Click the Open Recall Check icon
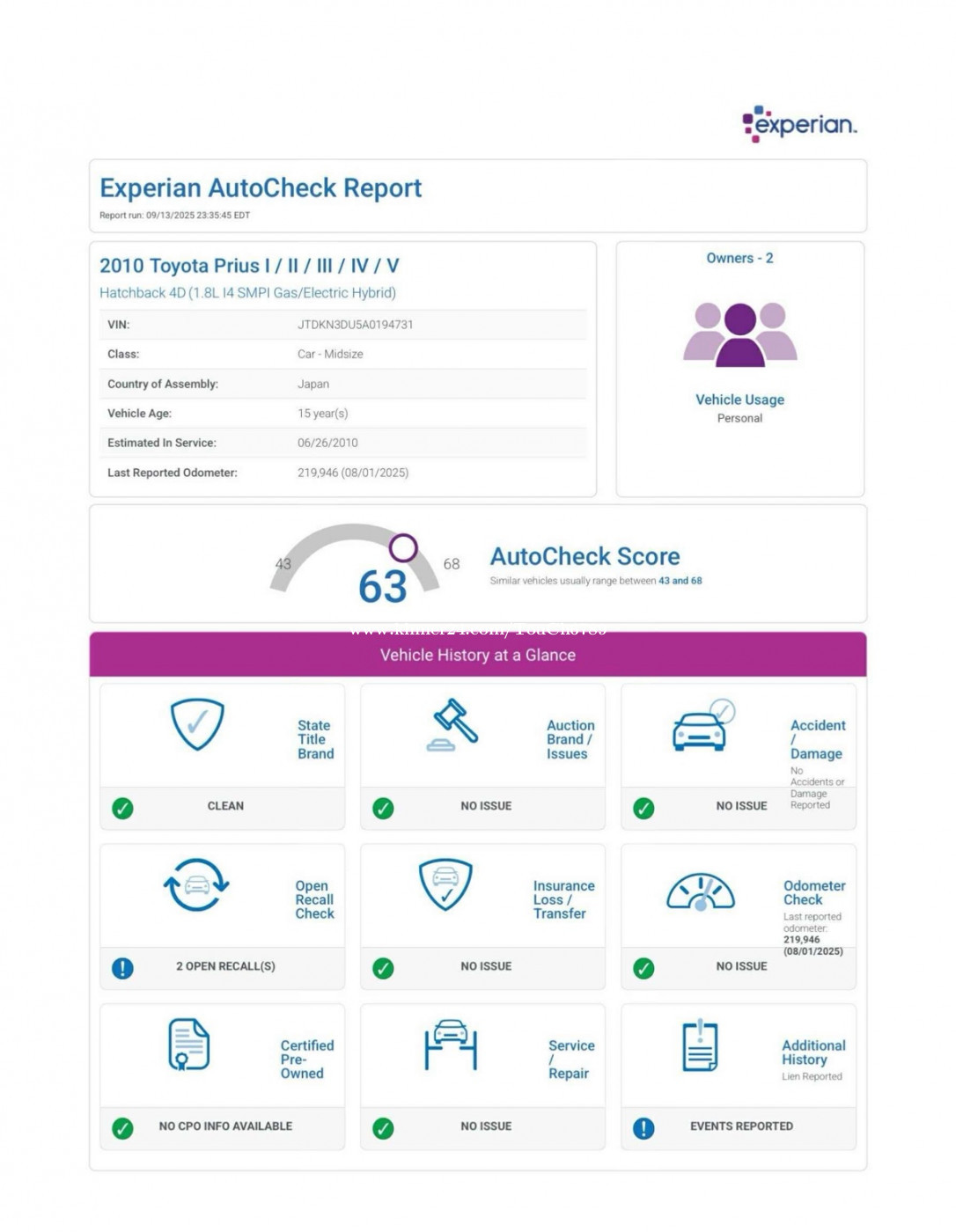Screen dimensions: 956x1232 [196, 884]
